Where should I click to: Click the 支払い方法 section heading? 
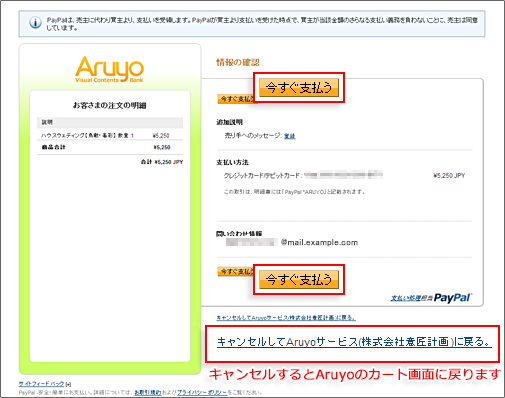point(232,162)
